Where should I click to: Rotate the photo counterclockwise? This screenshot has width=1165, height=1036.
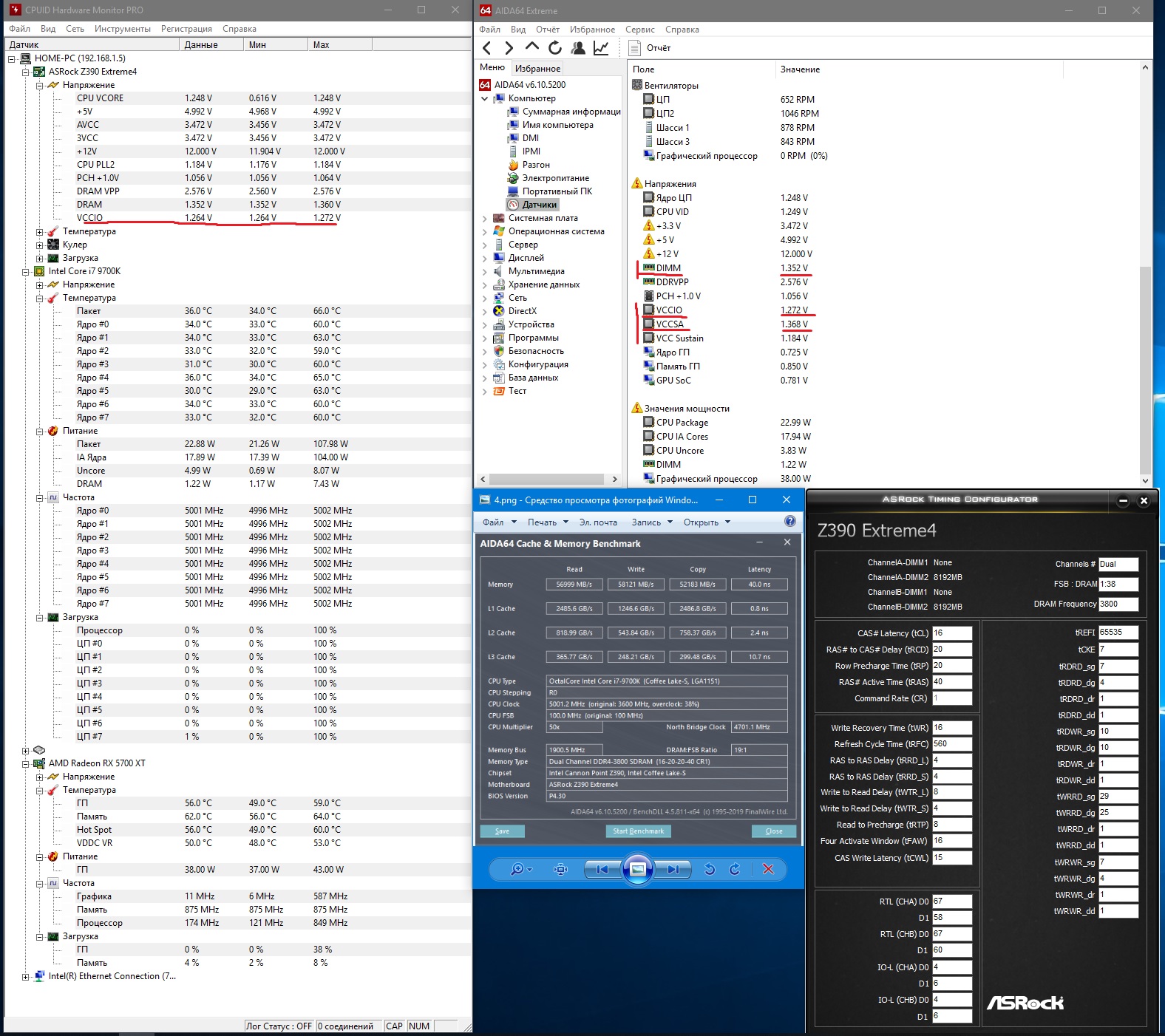click(710, 869)
